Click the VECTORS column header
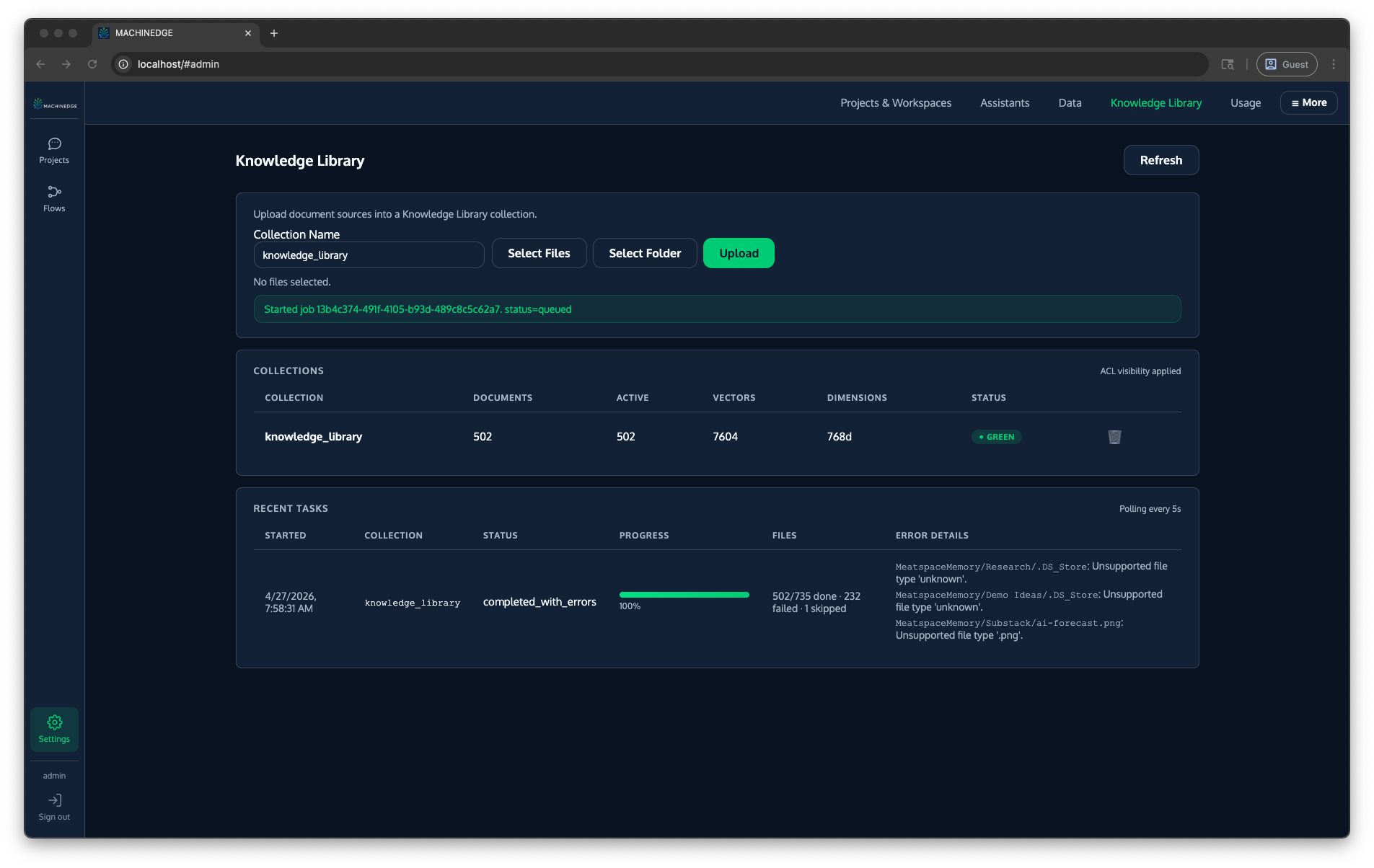Screen dimensions: 1374x868 pyautogui.click(x=734, y=398)
